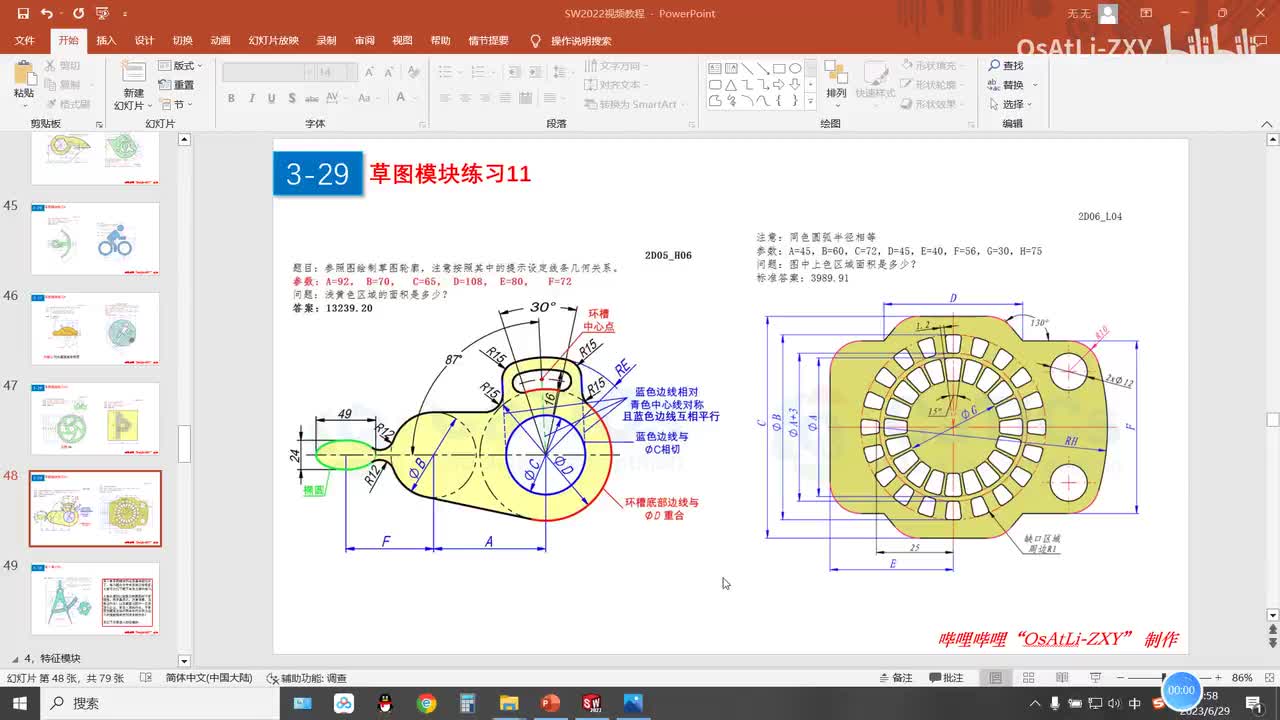Open the Section dropdown

176,104
